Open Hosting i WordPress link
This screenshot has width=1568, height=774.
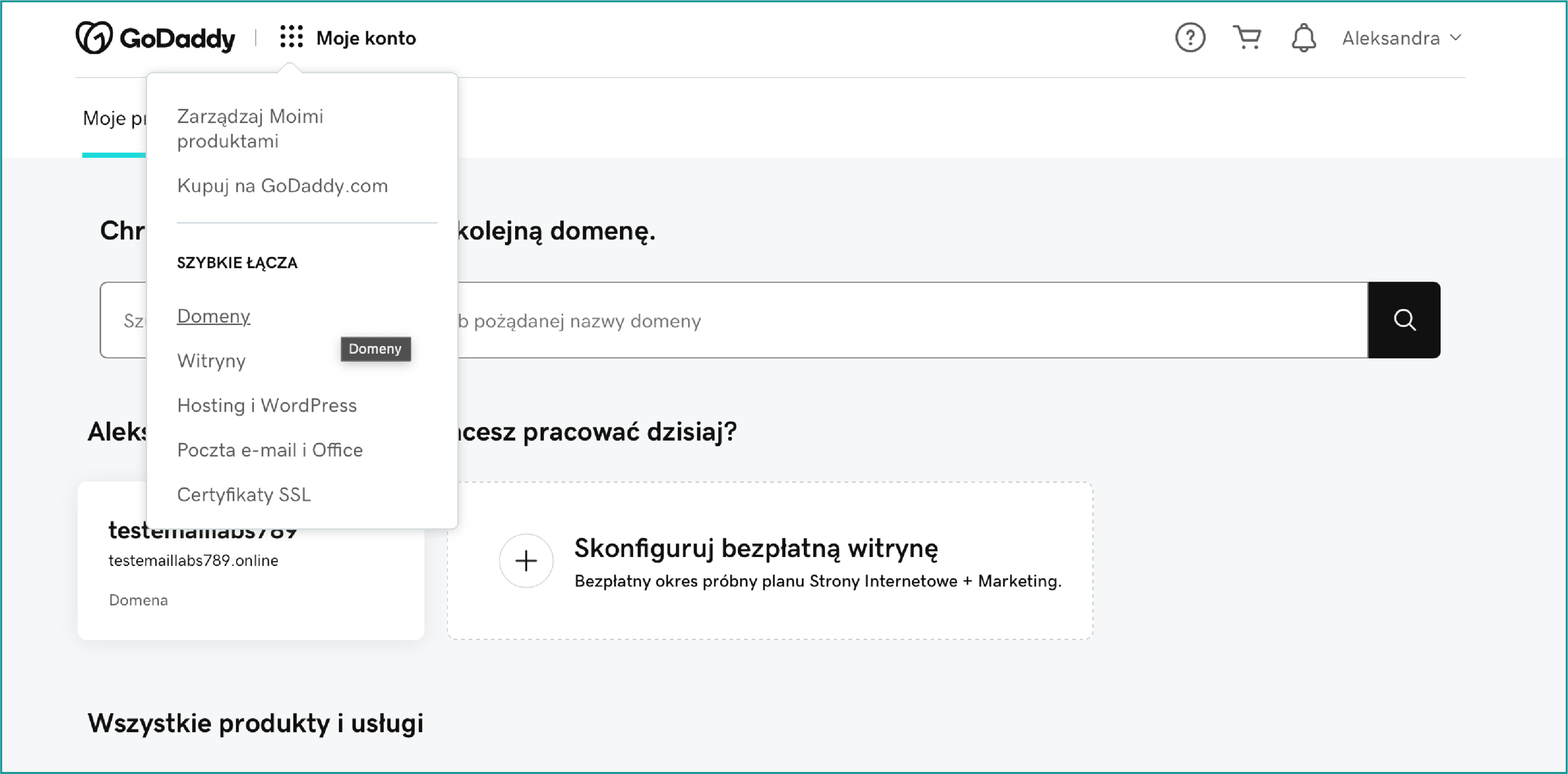[267, 405]
